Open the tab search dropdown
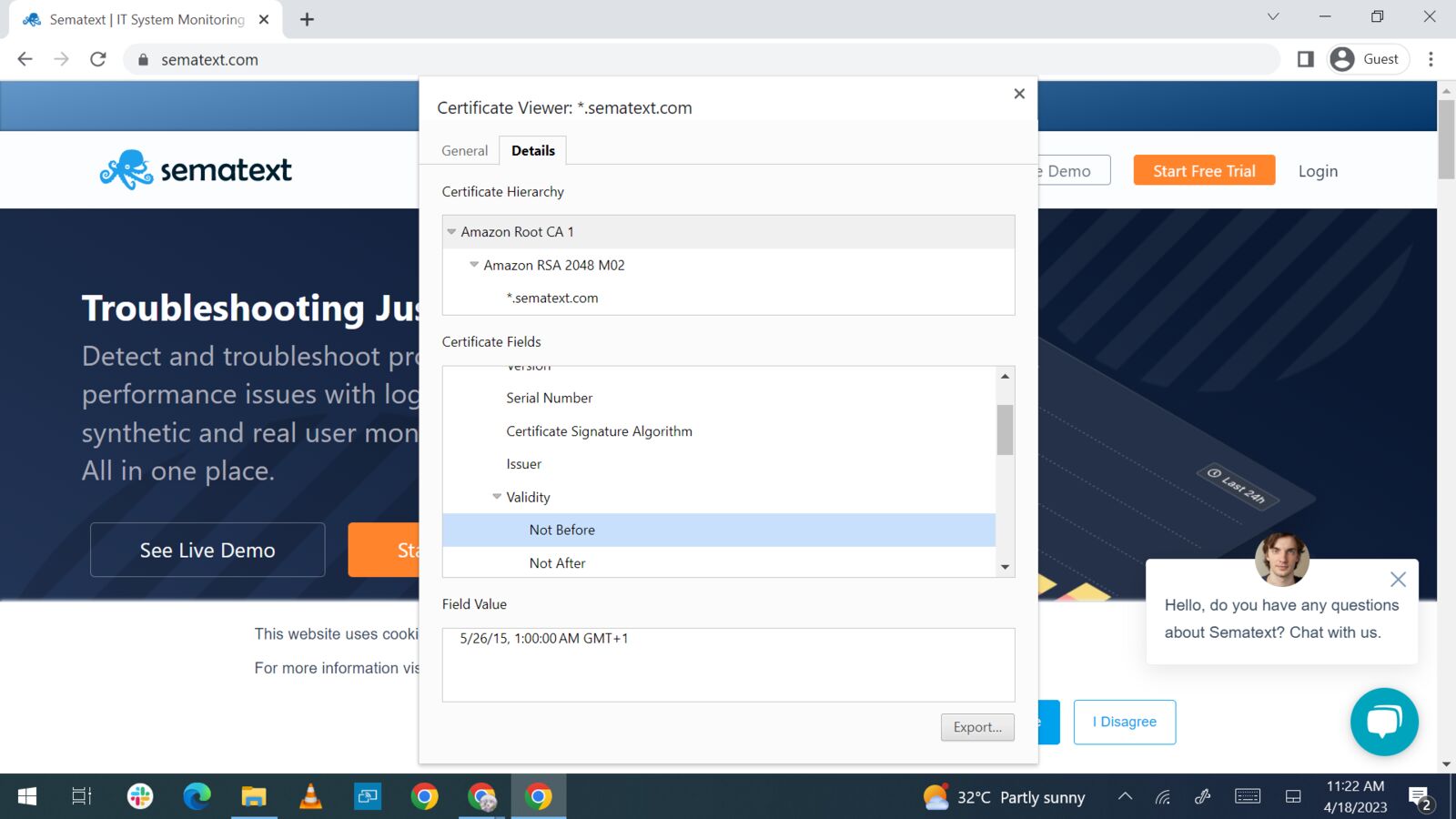This screenshot has width=1456, height=819. (x=1273, y=16)
